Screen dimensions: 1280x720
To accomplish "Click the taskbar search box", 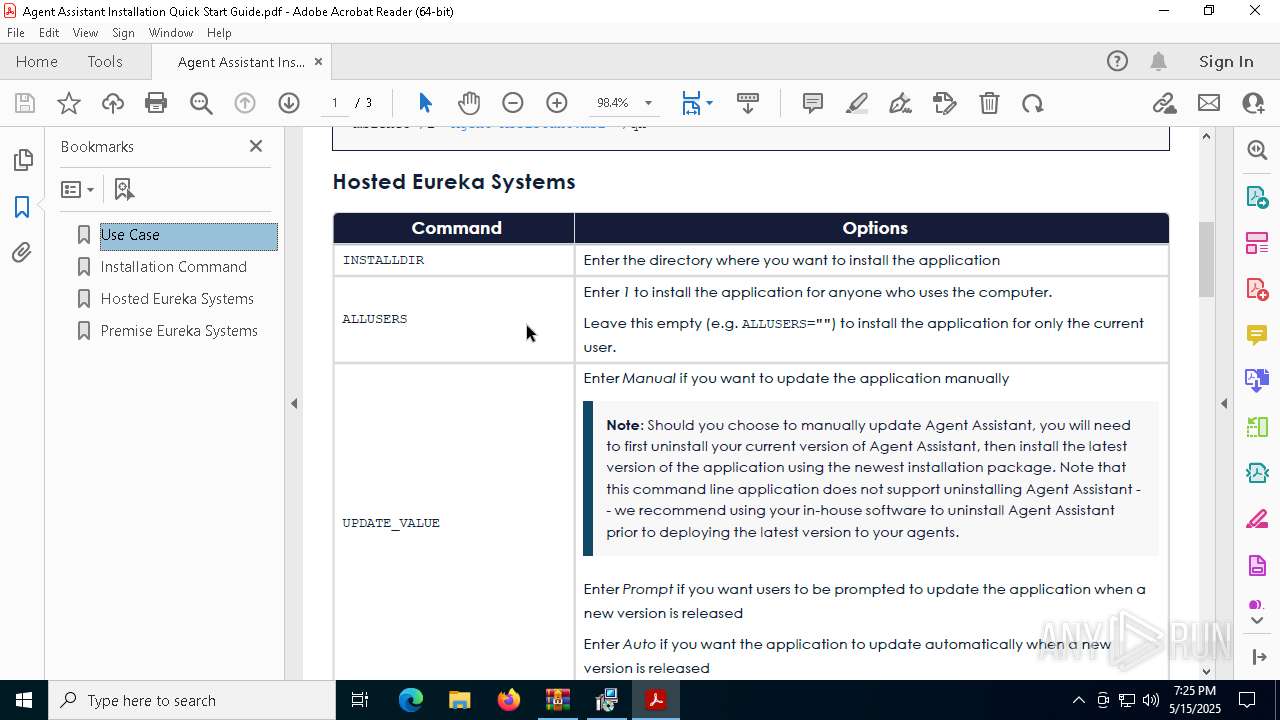I will 191,700.
